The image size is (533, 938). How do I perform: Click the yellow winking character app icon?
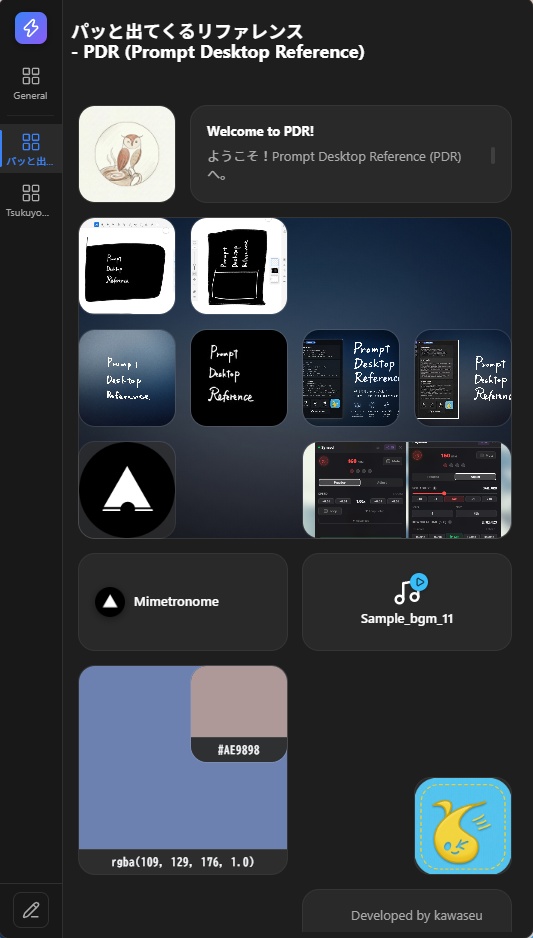pos(463,826)
